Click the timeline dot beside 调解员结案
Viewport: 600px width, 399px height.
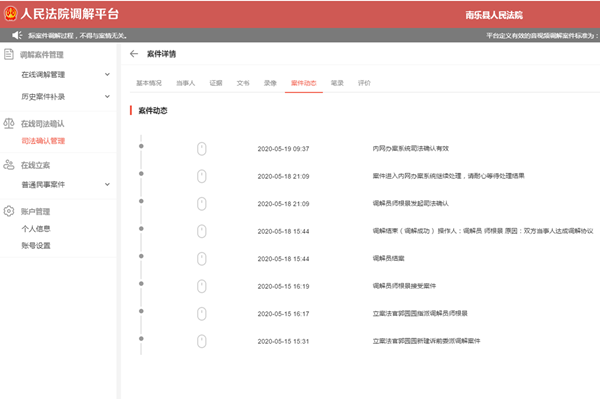point(141,256)
